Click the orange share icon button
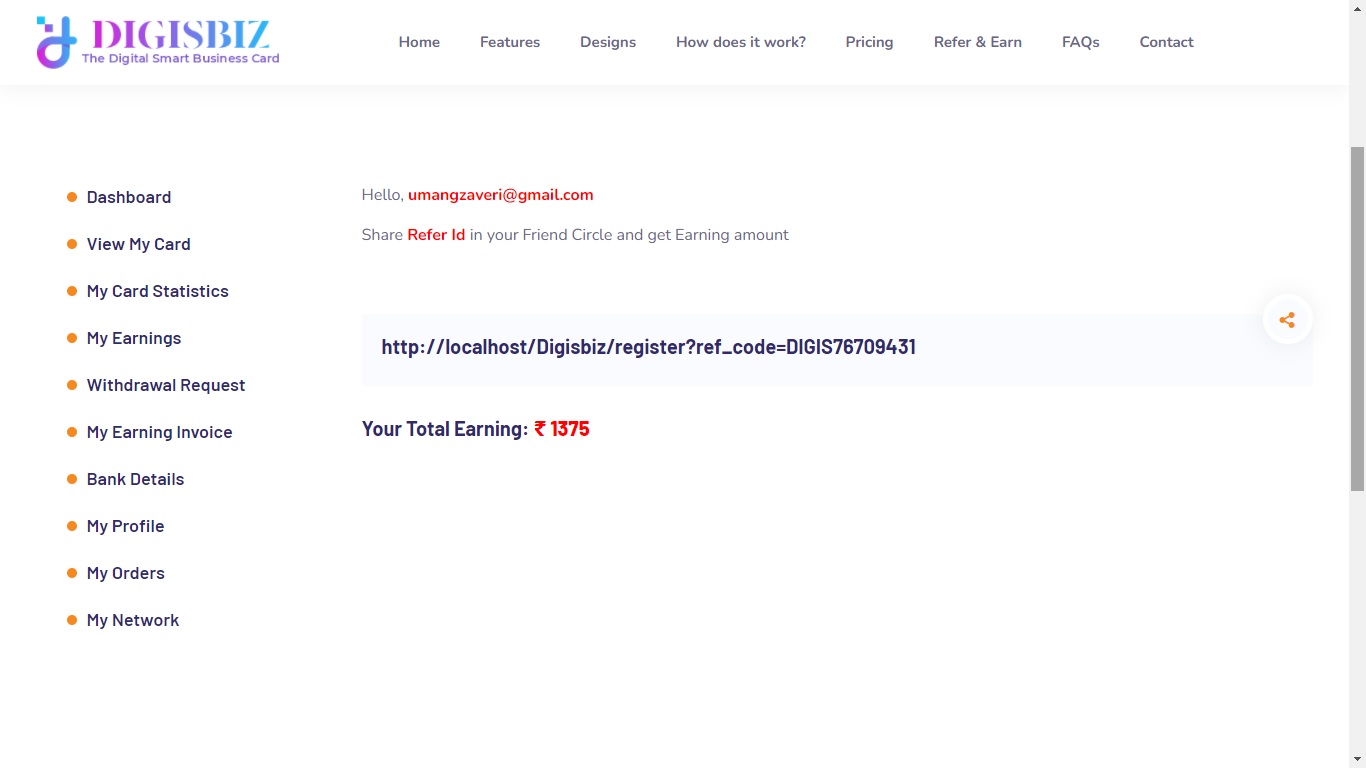The width and height of the screenshot is (1366, 768). click(1287, 320)
